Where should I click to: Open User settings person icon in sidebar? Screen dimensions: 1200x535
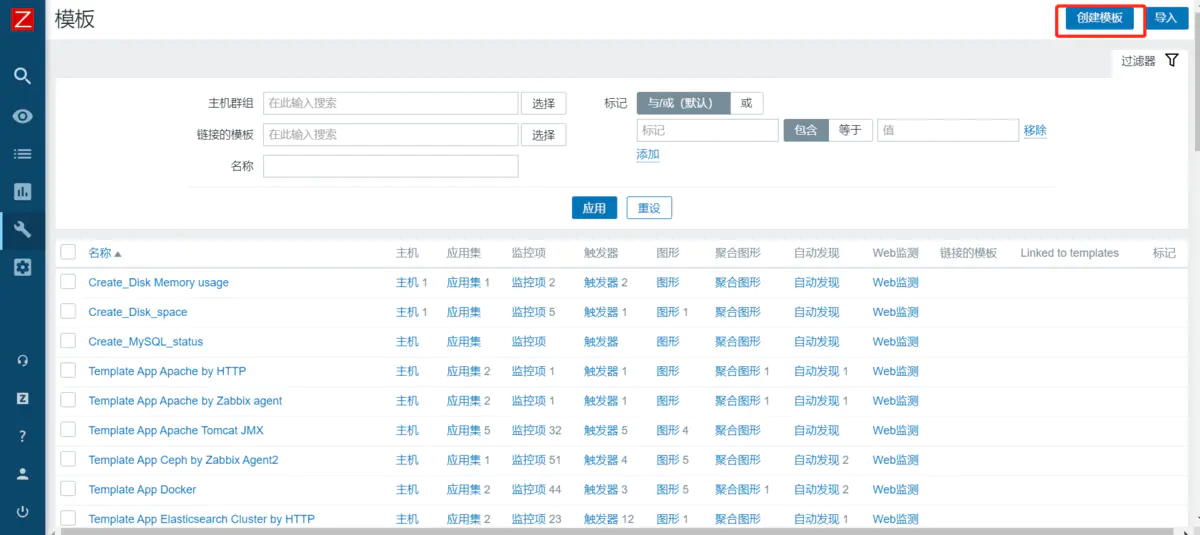pyautogui.click(x=22, y=474)
